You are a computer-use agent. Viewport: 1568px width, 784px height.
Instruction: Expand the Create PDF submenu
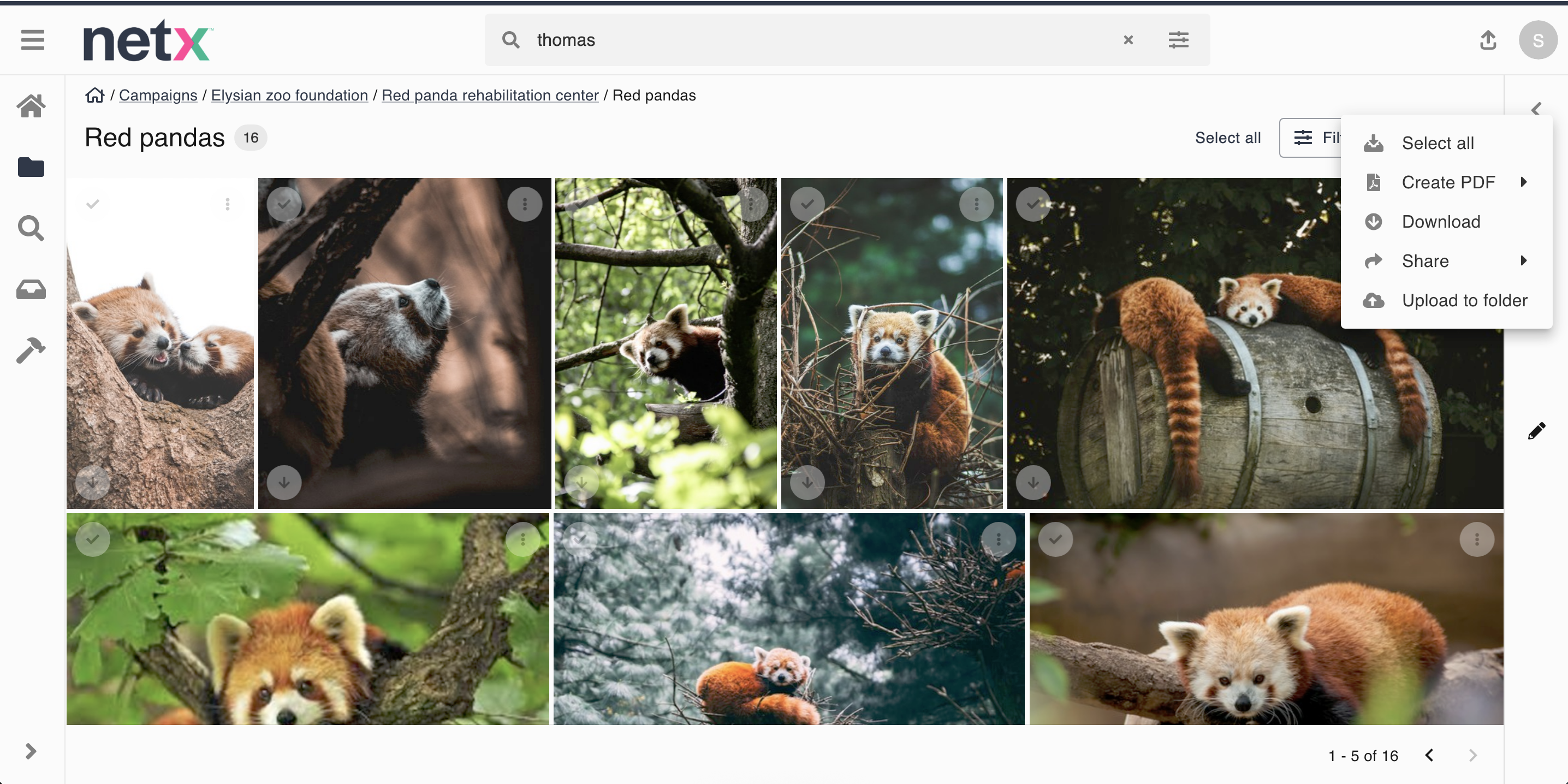pyautogui.click(x=1447, y=182)
